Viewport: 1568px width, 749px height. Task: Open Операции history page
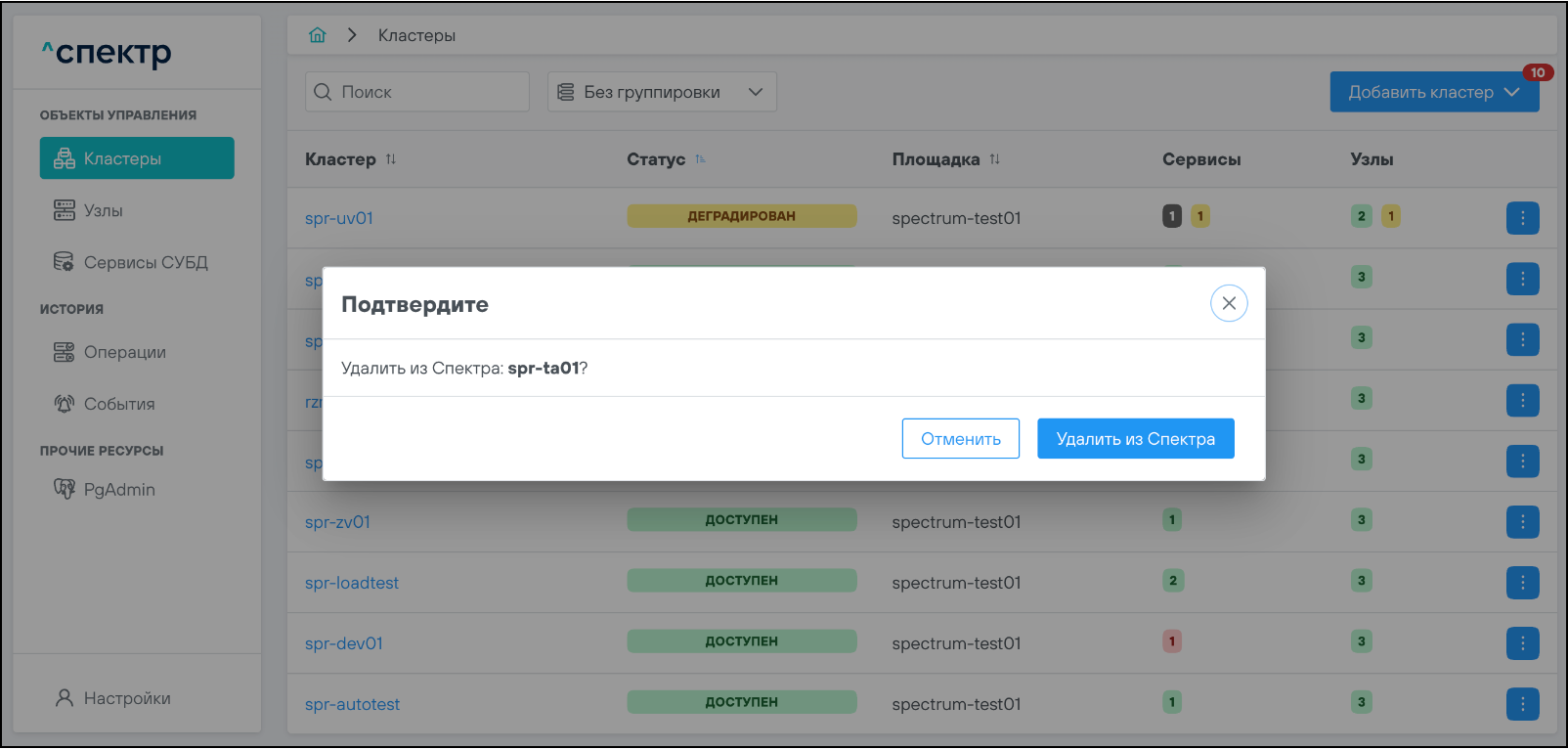coord(124,352)
